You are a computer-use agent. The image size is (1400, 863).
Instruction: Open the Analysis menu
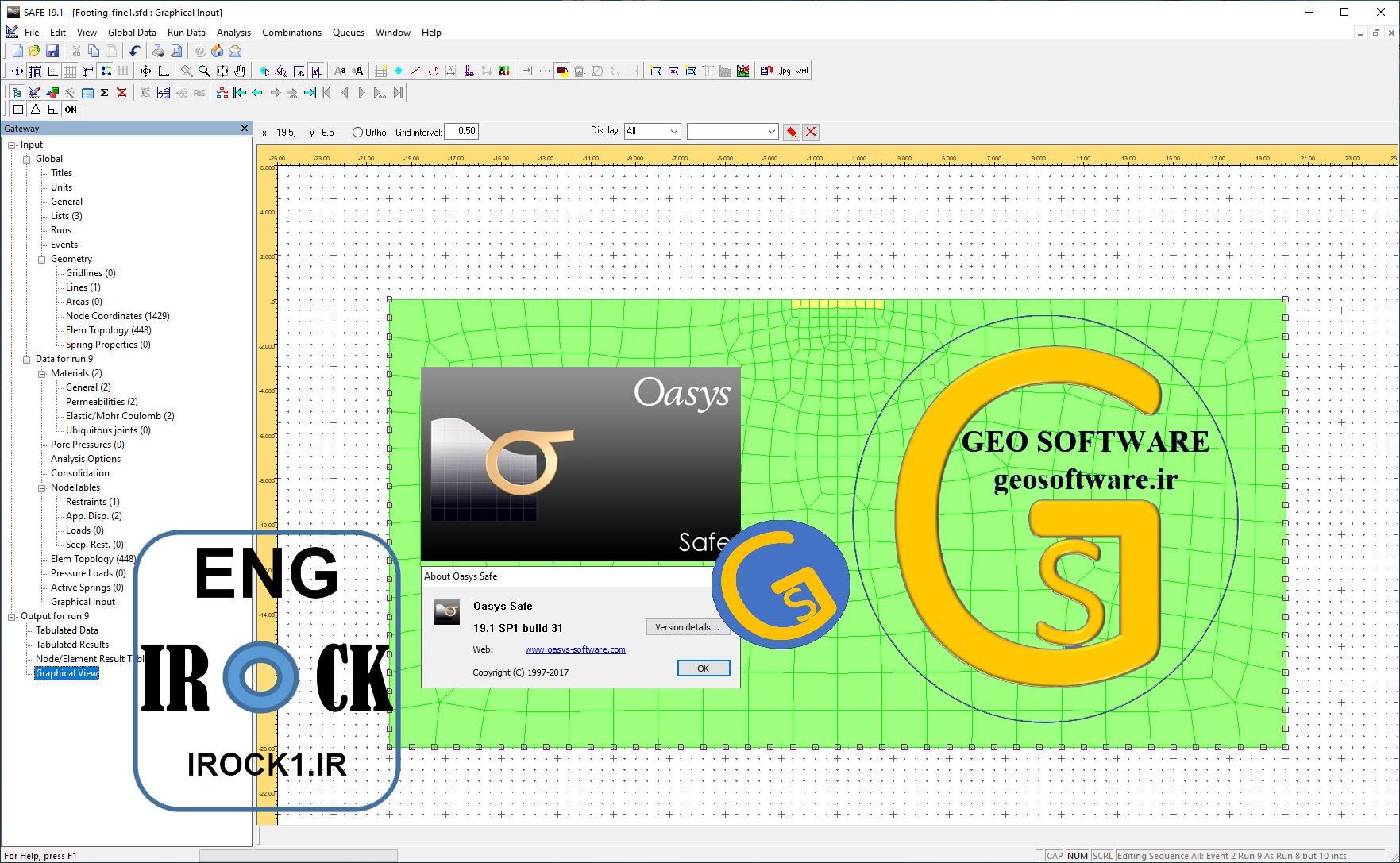tap(233, 33)
